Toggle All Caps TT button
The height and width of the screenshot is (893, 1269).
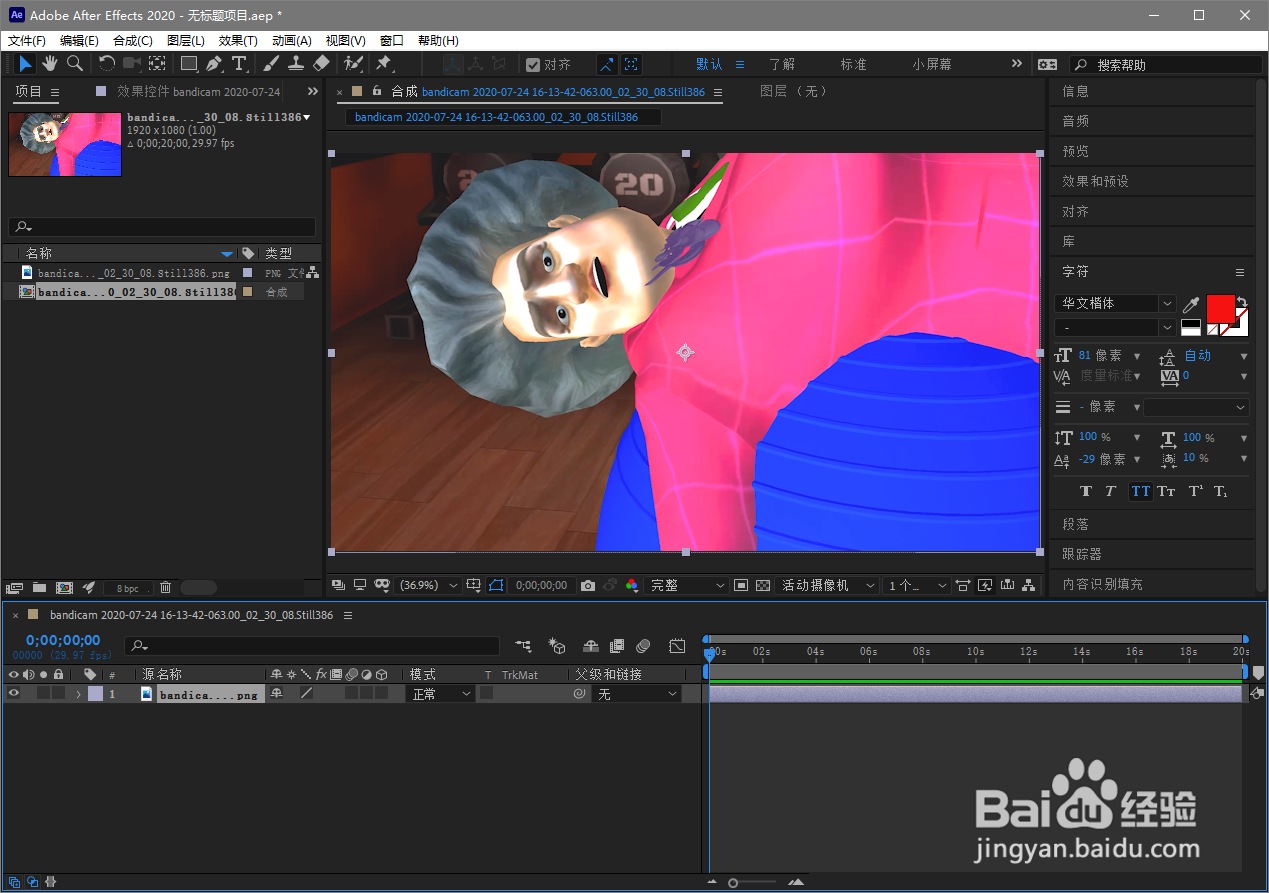click(x=1140, y=491)
